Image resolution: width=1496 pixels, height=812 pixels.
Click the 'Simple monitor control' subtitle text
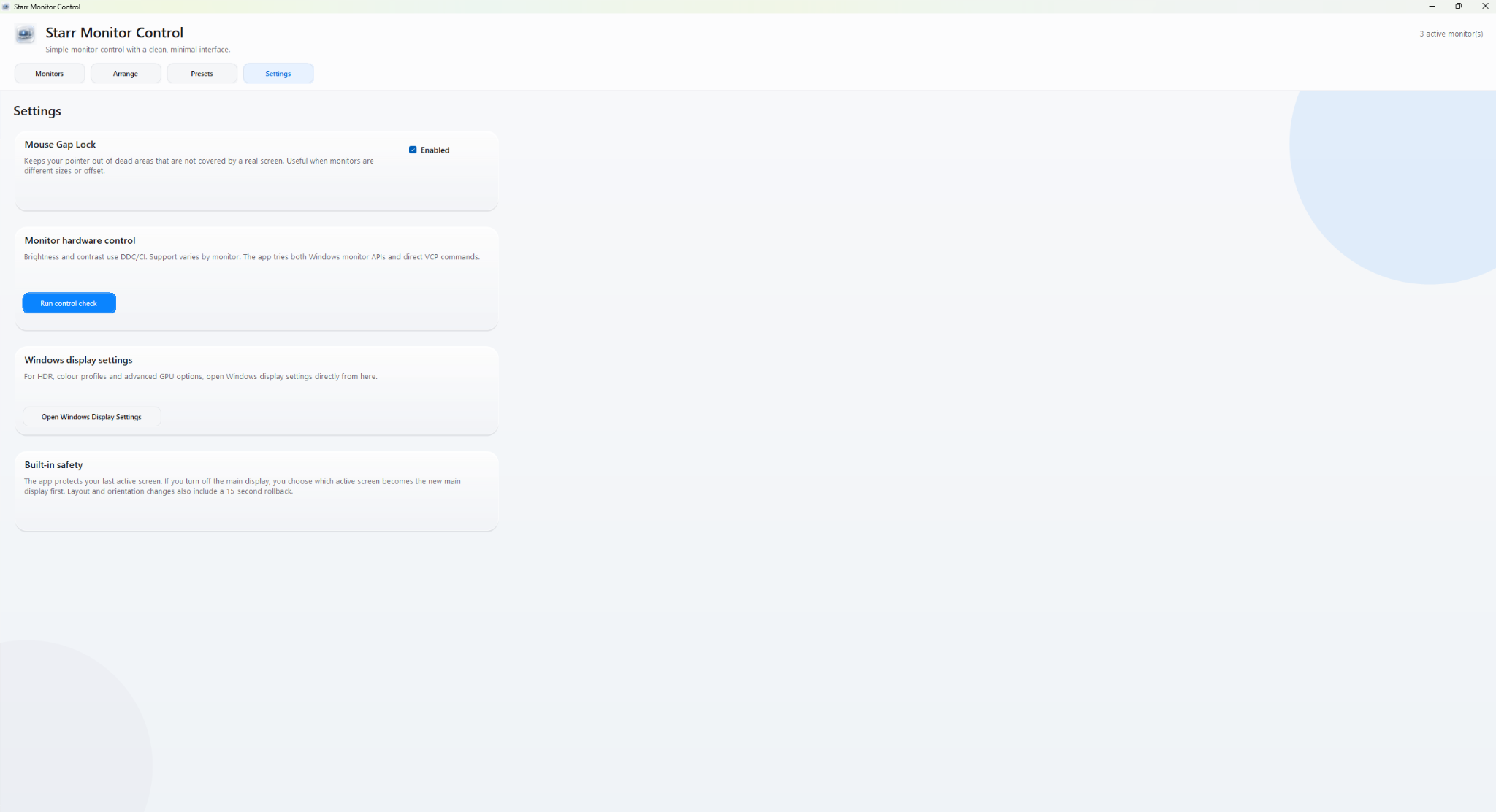[138, 50]
